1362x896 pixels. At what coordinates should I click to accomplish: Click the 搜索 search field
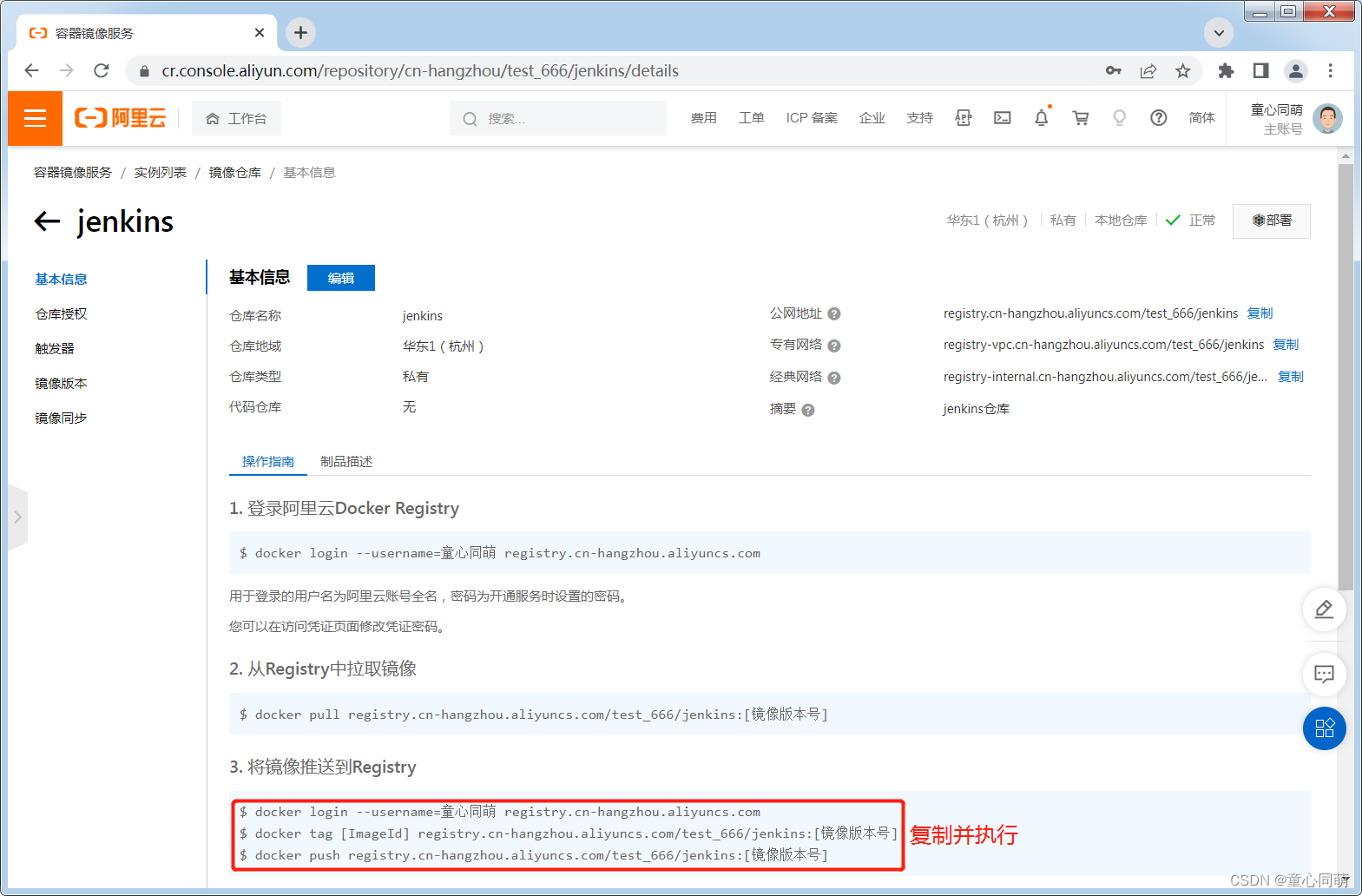tap(558, 118)
